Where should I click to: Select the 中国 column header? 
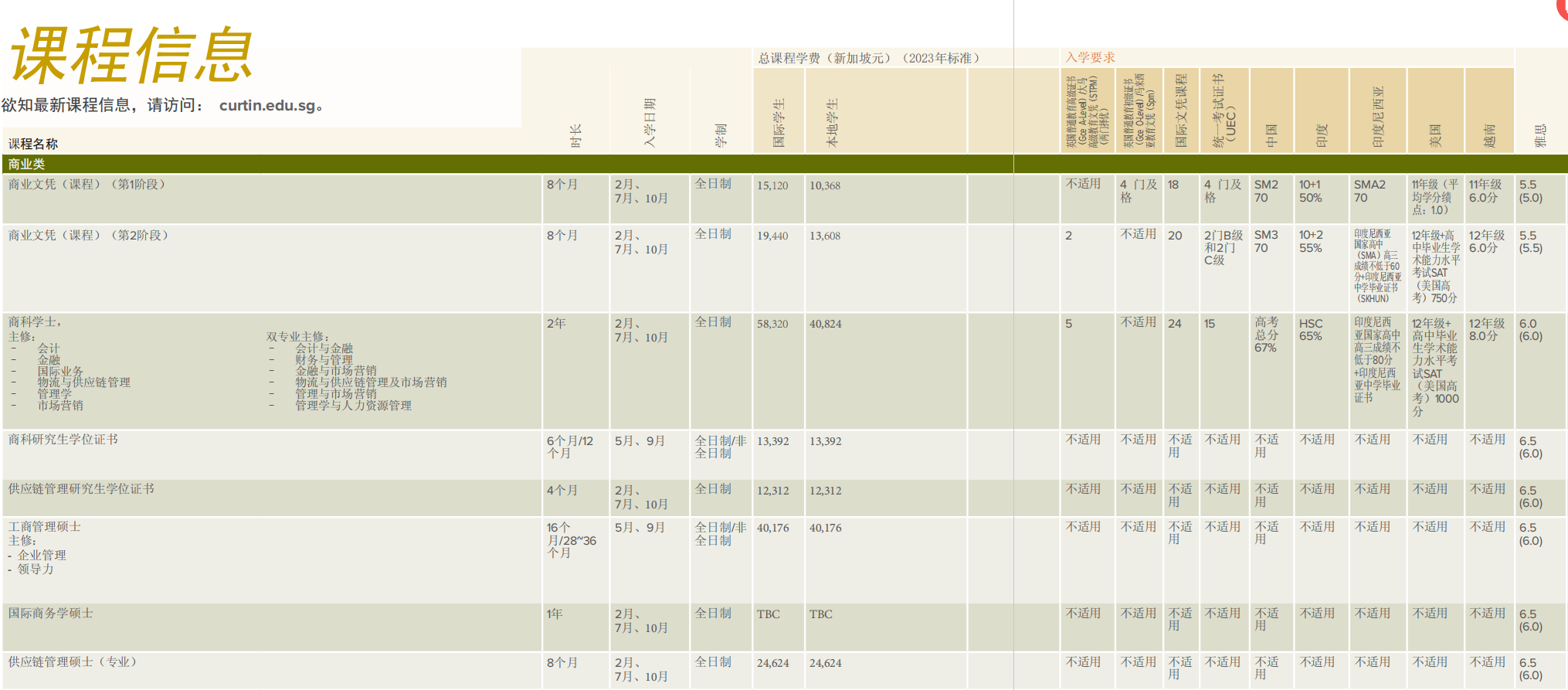tap(1271, 136)
